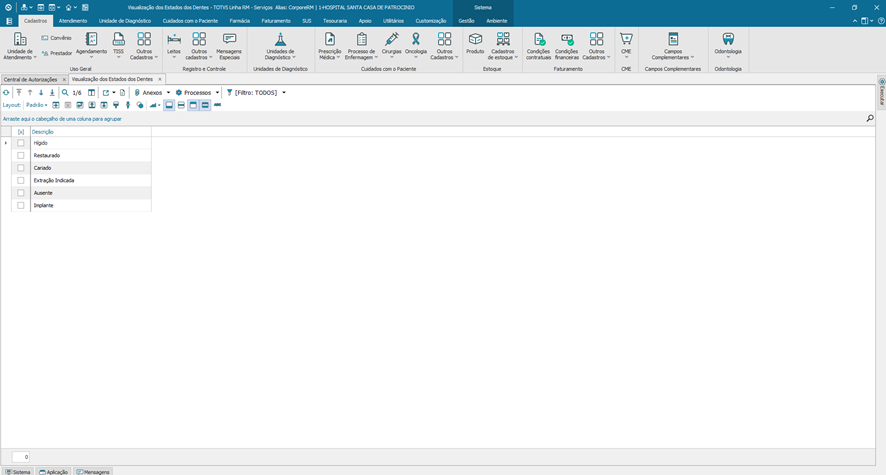The height and width of the screenshot is (475, 886).
Task: Click the help question mark icon
Action: pos(881,21)
